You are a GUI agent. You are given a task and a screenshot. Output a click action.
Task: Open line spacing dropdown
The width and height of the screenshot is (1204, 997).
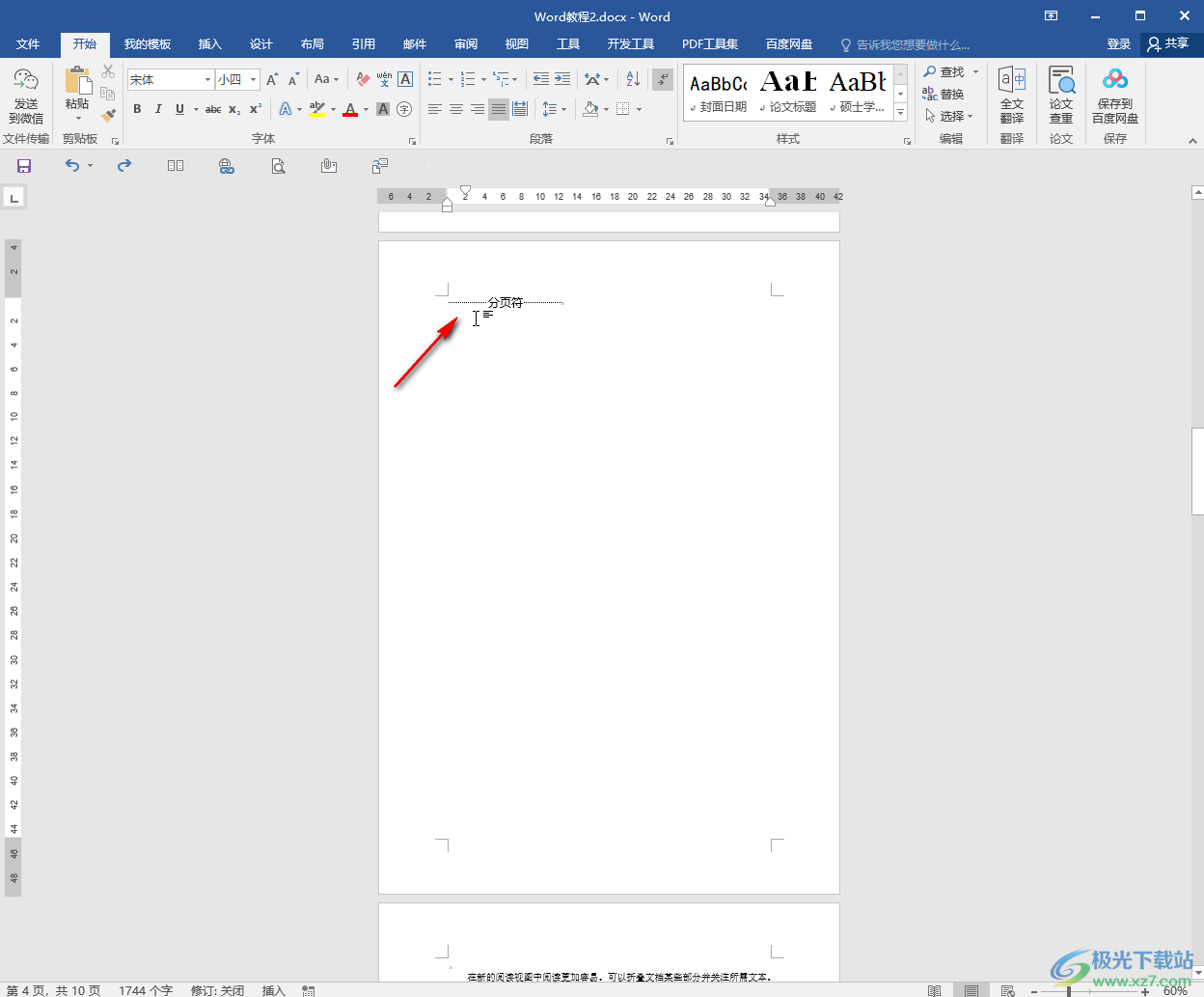tap(555, 109)
